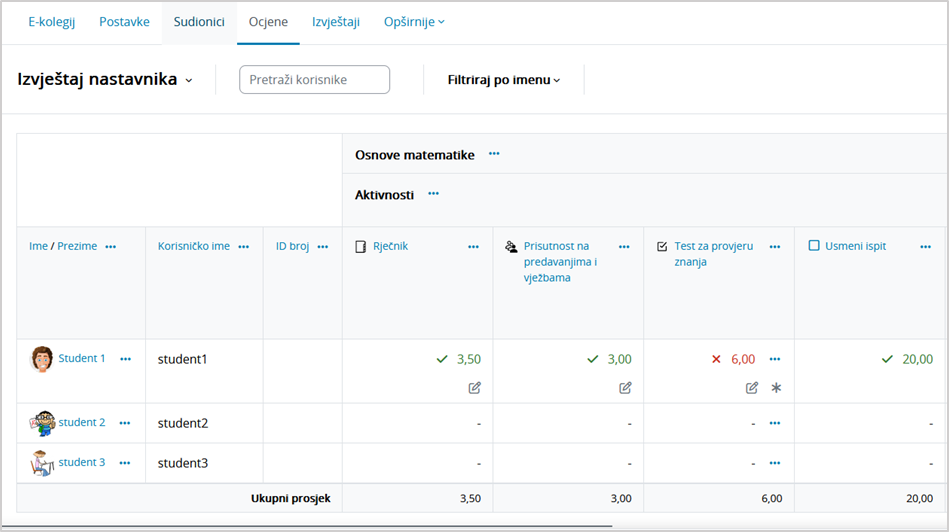Open the Filtriraj po imenu dropdown
Image resolution: width=949 pixels, height=532 pixels.
504,80
